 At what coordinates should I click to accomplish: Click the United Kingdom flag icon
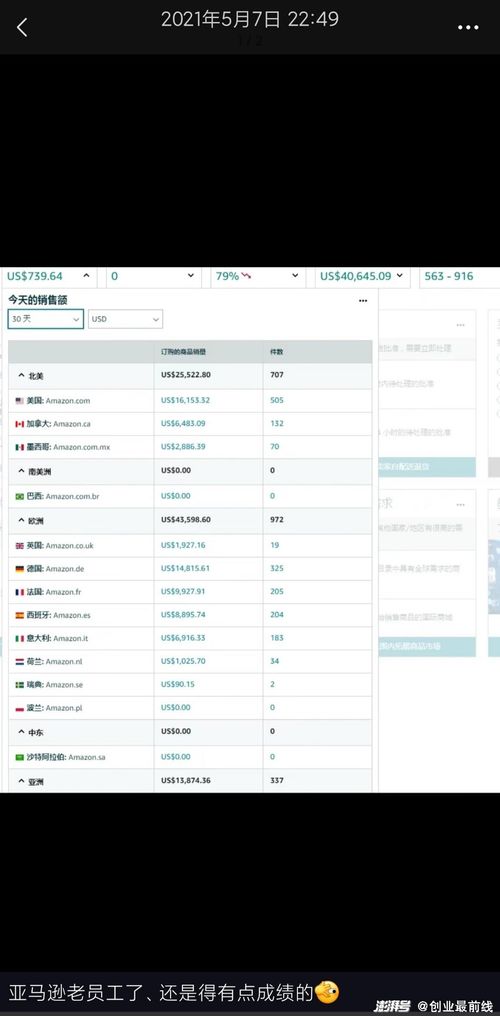pyautogui.click(x=19, y=546)
